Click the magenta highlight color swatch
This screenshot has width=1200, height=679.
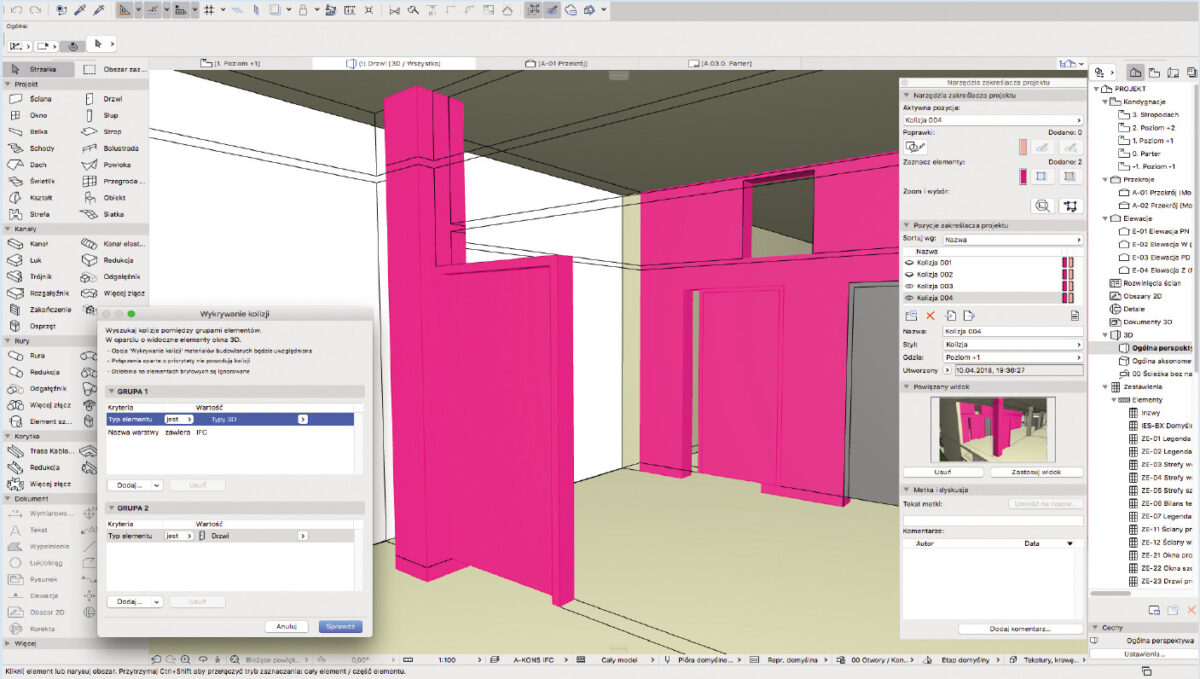point(1023,177)
